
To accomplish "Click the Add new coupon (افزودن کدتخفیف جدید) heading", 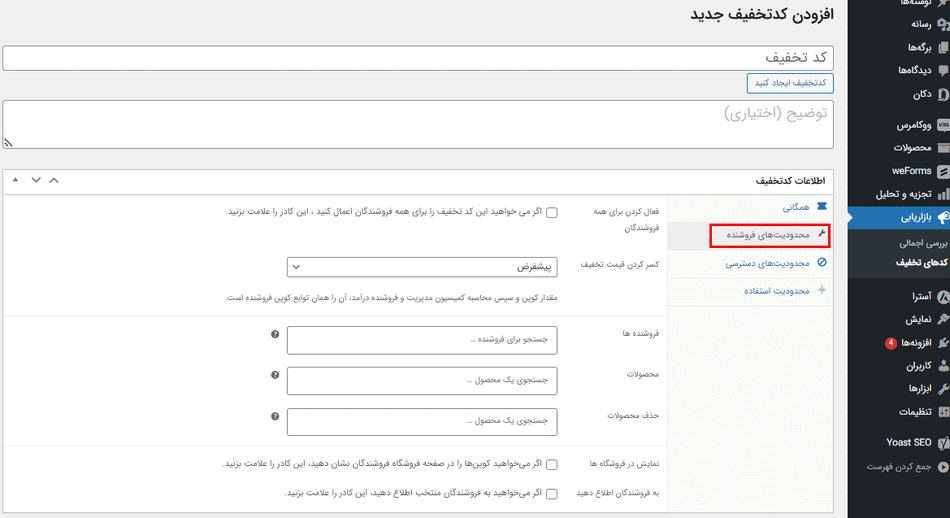I will point(762,15).
